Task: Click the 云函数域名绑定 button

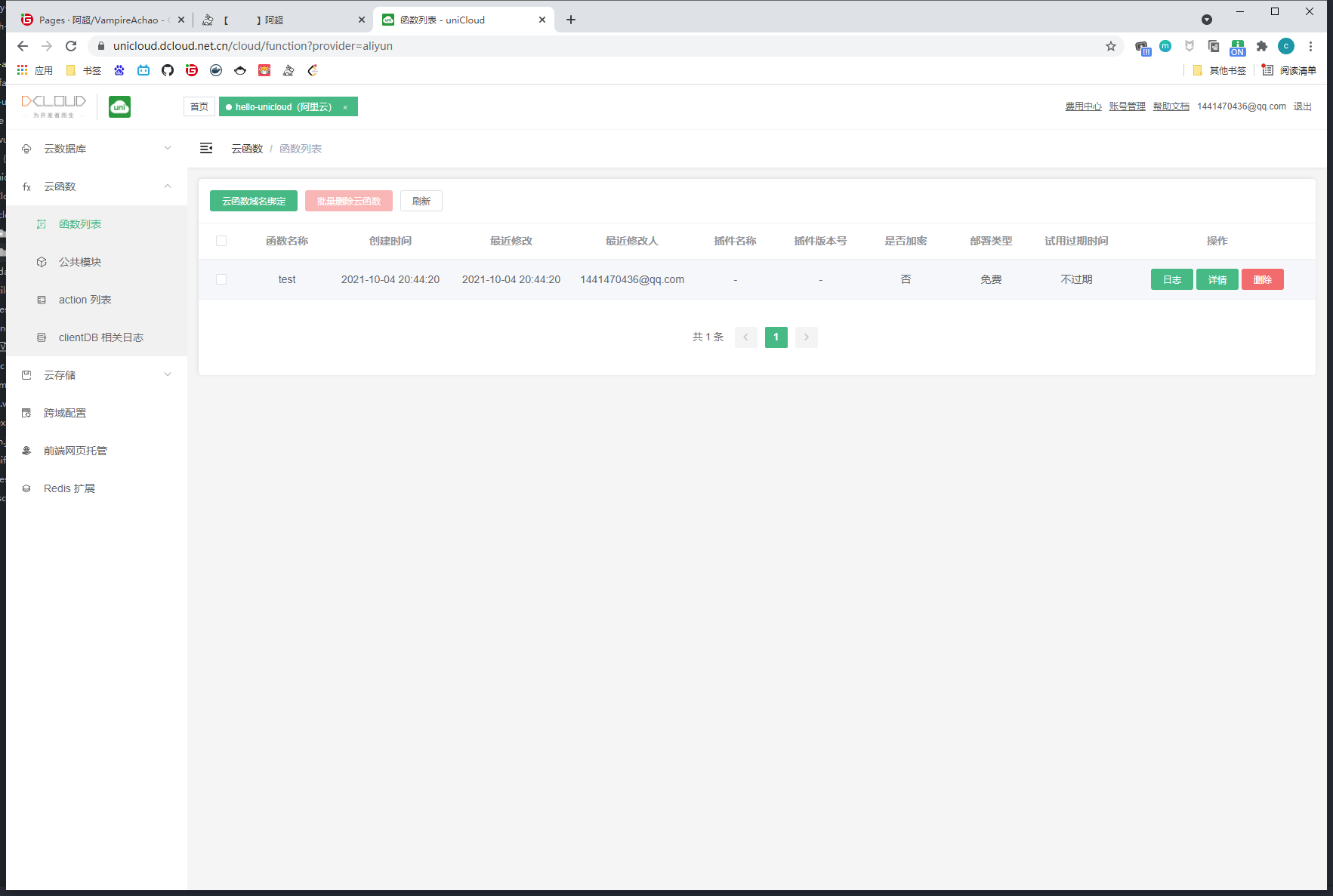Action: coord(254,201)
